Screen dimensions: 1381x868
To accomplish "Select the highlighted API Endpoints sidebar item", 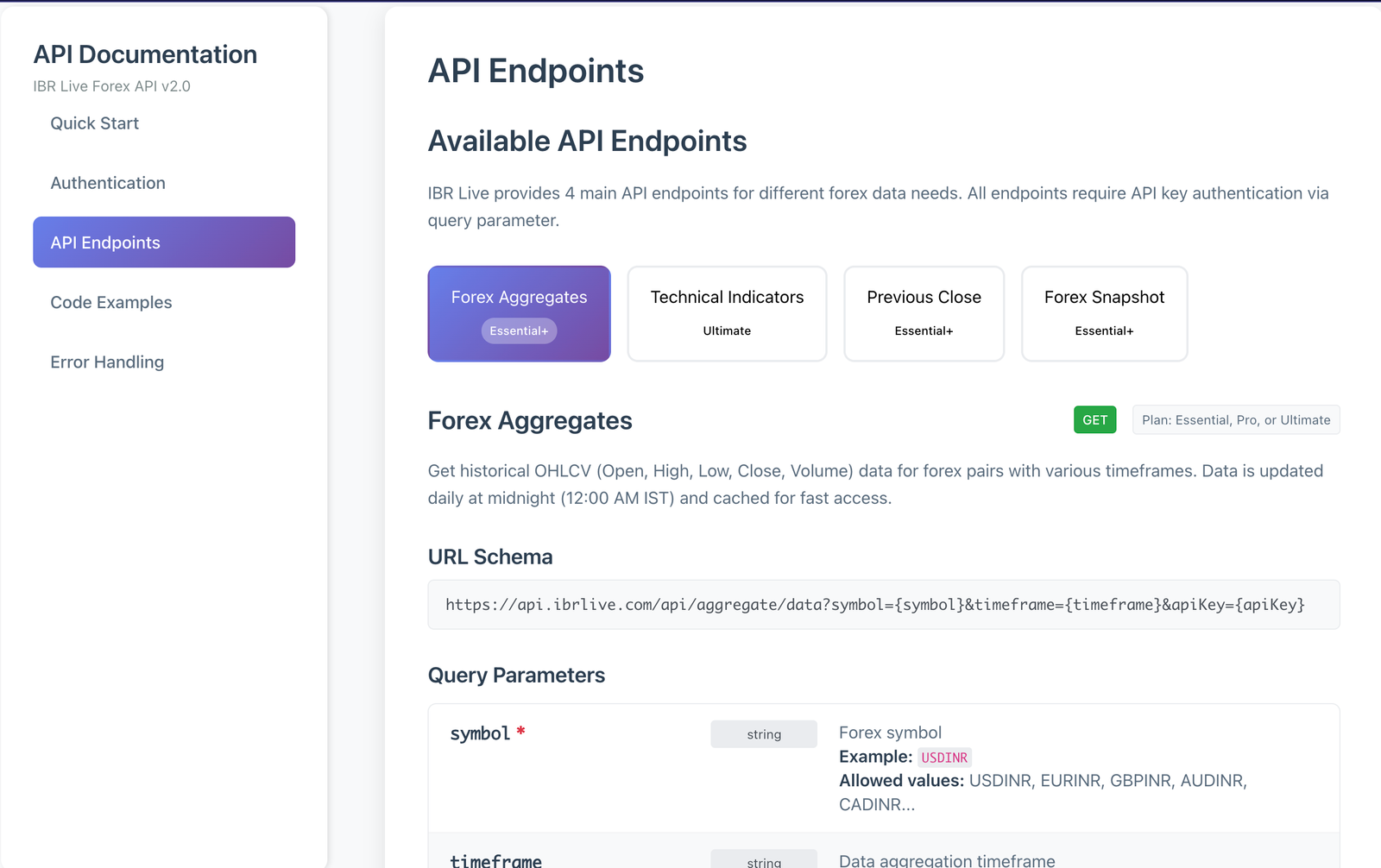I will pyautogui.click(x=164, y=242).
